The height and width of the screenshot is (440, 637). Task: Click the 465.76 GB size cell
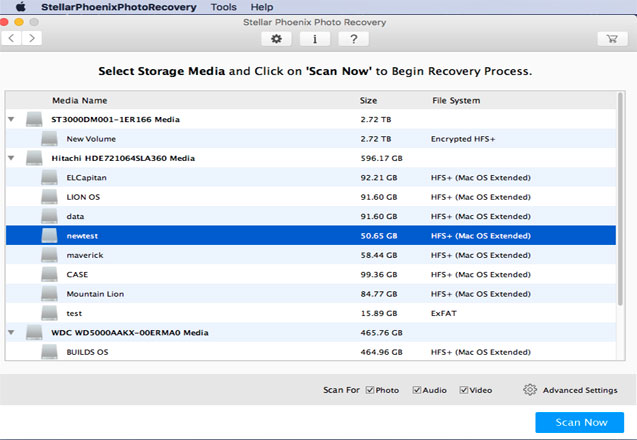click(381, 333)
